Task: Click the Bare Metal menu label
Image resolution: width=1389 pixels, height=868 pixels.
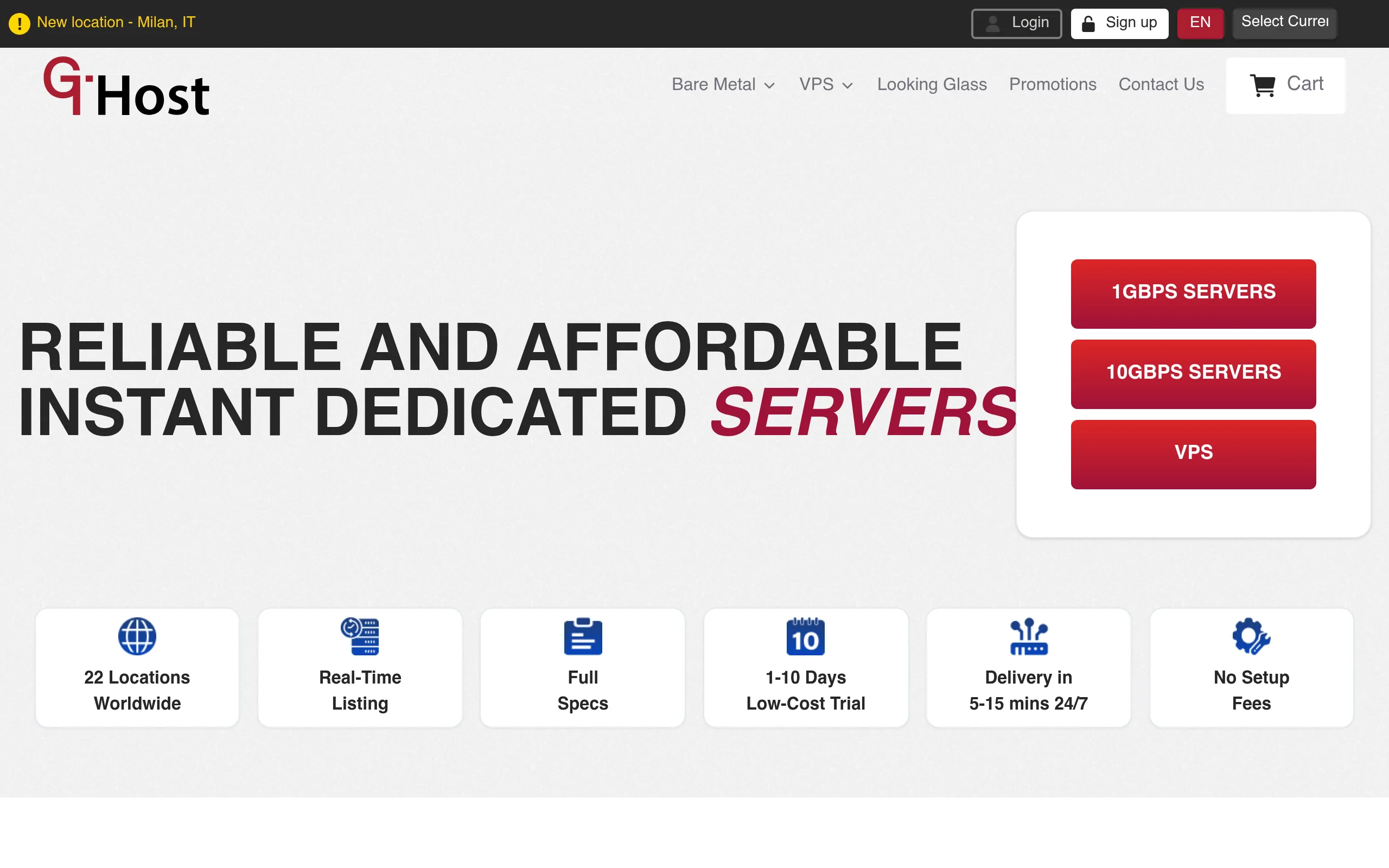Action: click(713, 85)
